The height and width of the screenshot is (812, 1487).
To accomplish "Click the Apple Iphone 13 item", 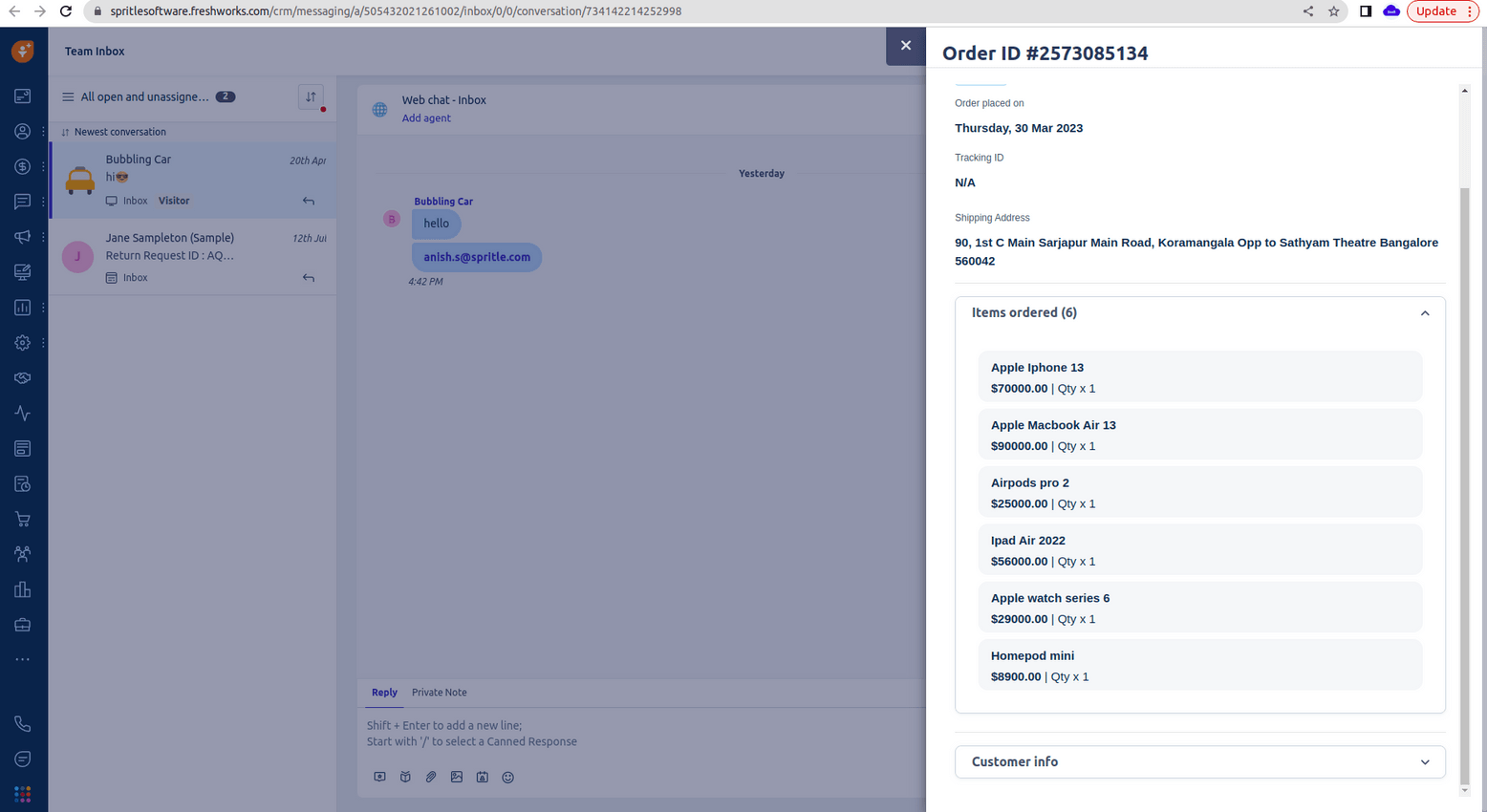I will pos(1199,377).
